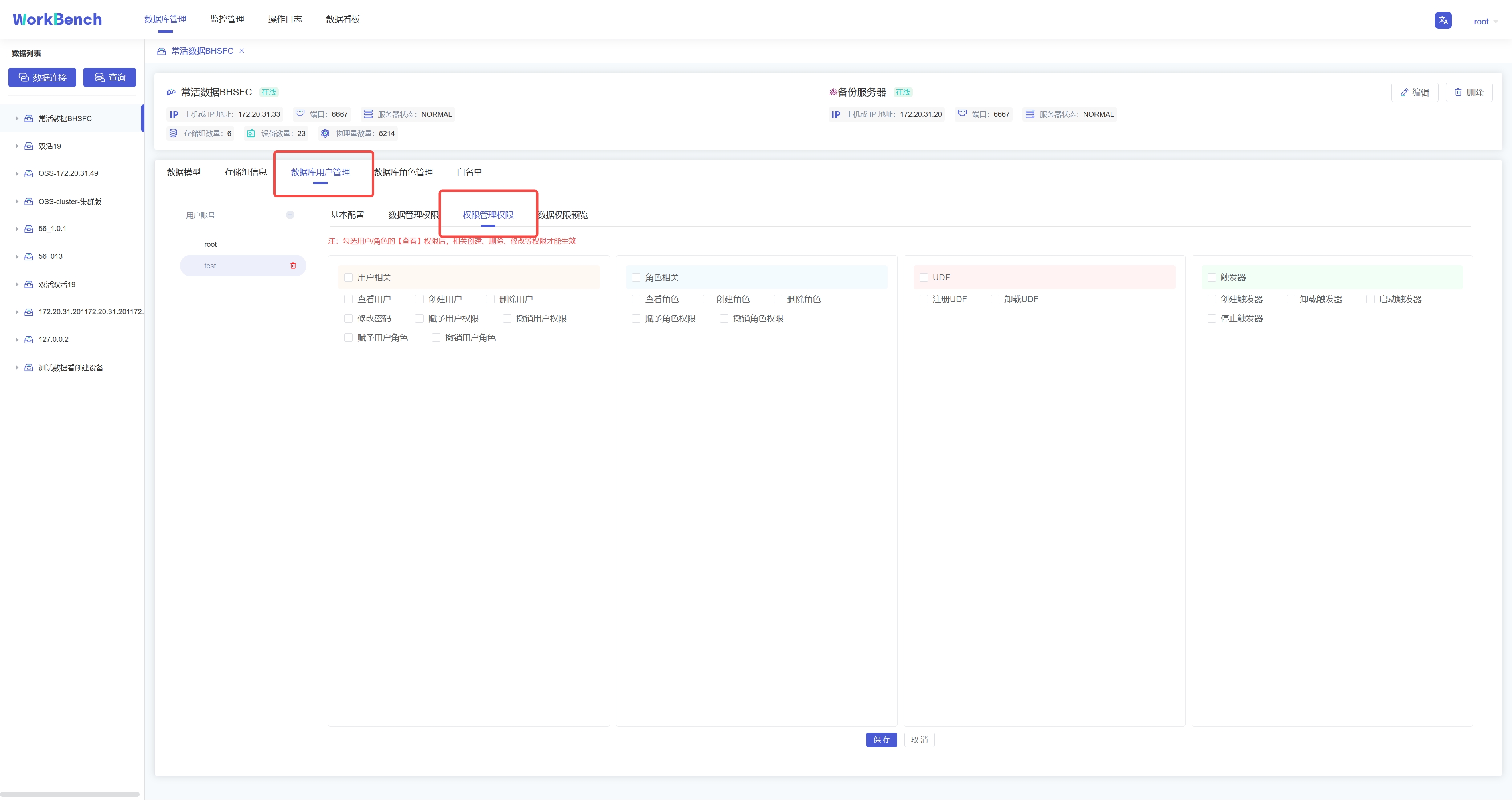Screen dimensions: 1512x800
Task: Select the test user in the list
Action: [210, 266]
